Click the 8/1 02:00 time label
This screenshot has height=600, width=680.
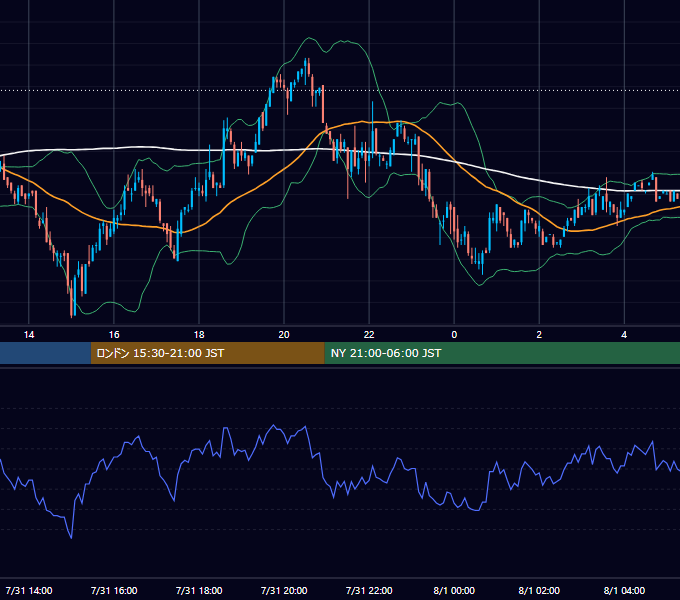539,590
